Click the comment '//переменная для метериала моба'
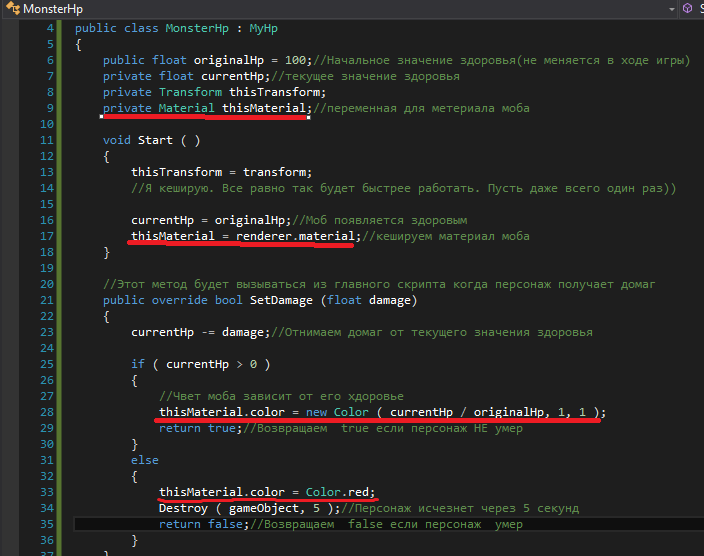The image size is (704, 556). [421, 108]
